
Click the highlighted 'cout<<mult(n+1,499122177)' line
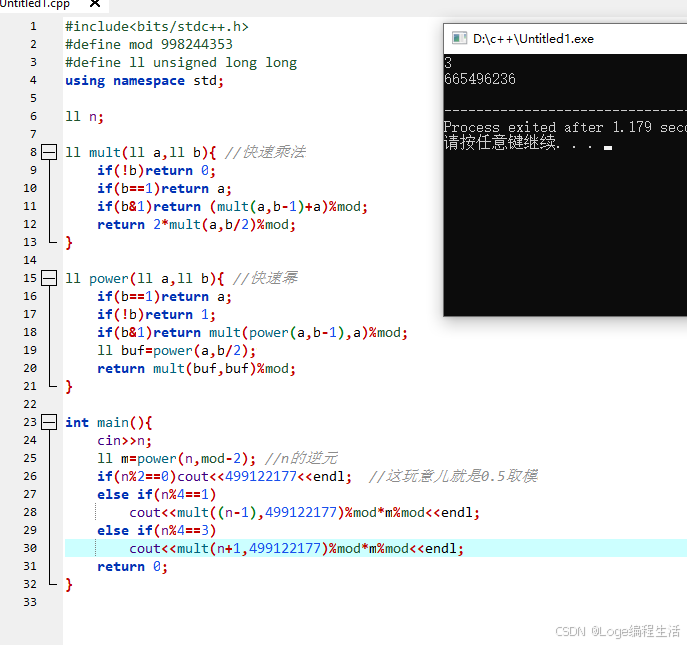point(297,548)
